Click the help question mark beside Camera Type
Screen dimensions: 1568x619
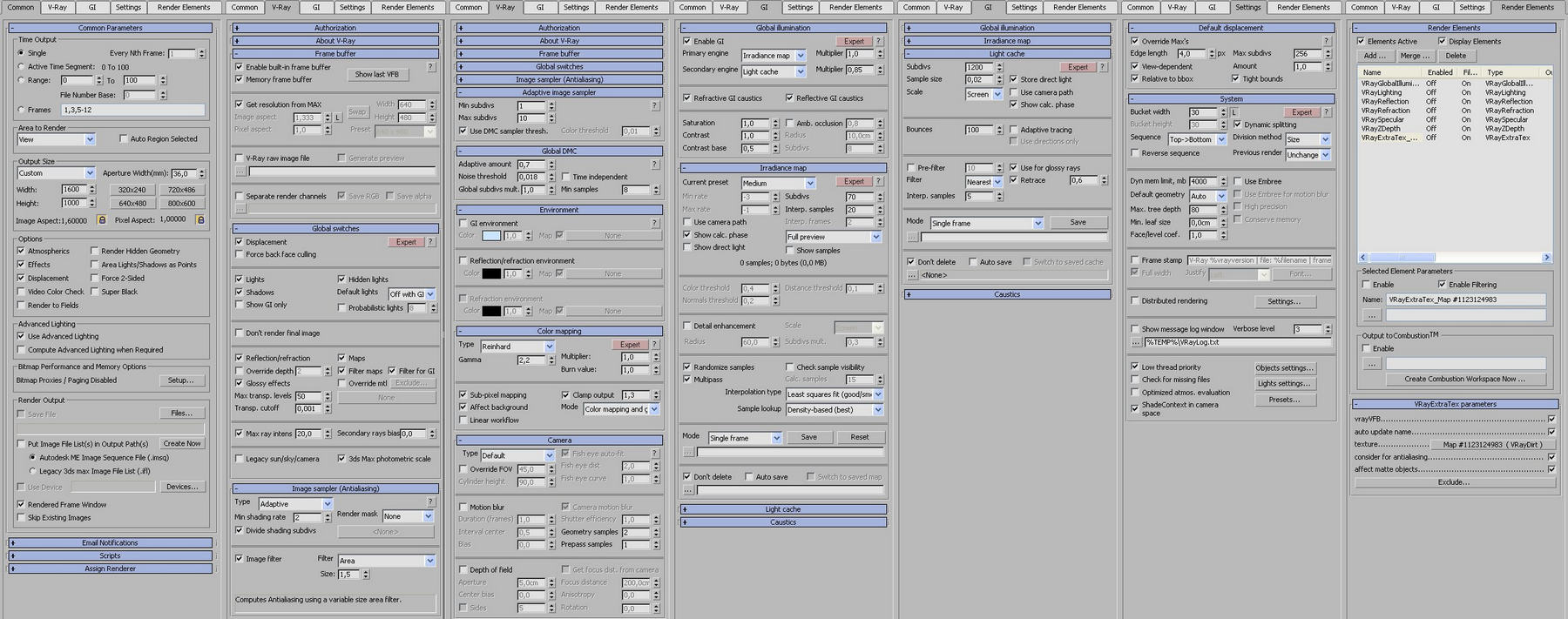654,454
